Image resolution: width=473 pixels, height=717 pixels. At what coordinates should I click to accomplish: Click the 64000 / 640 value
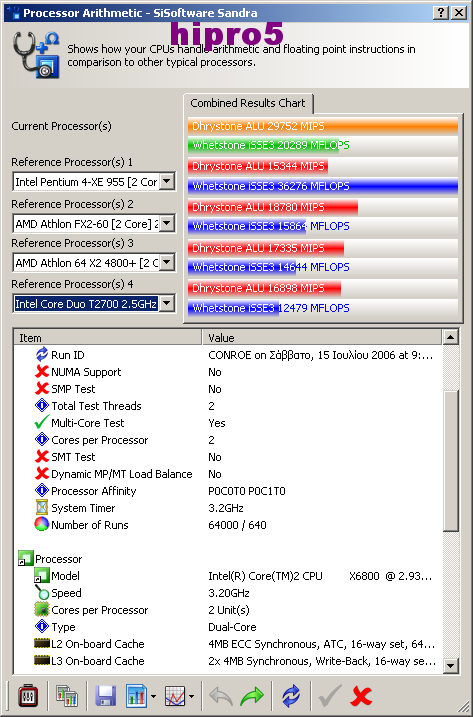pos(237,524)
